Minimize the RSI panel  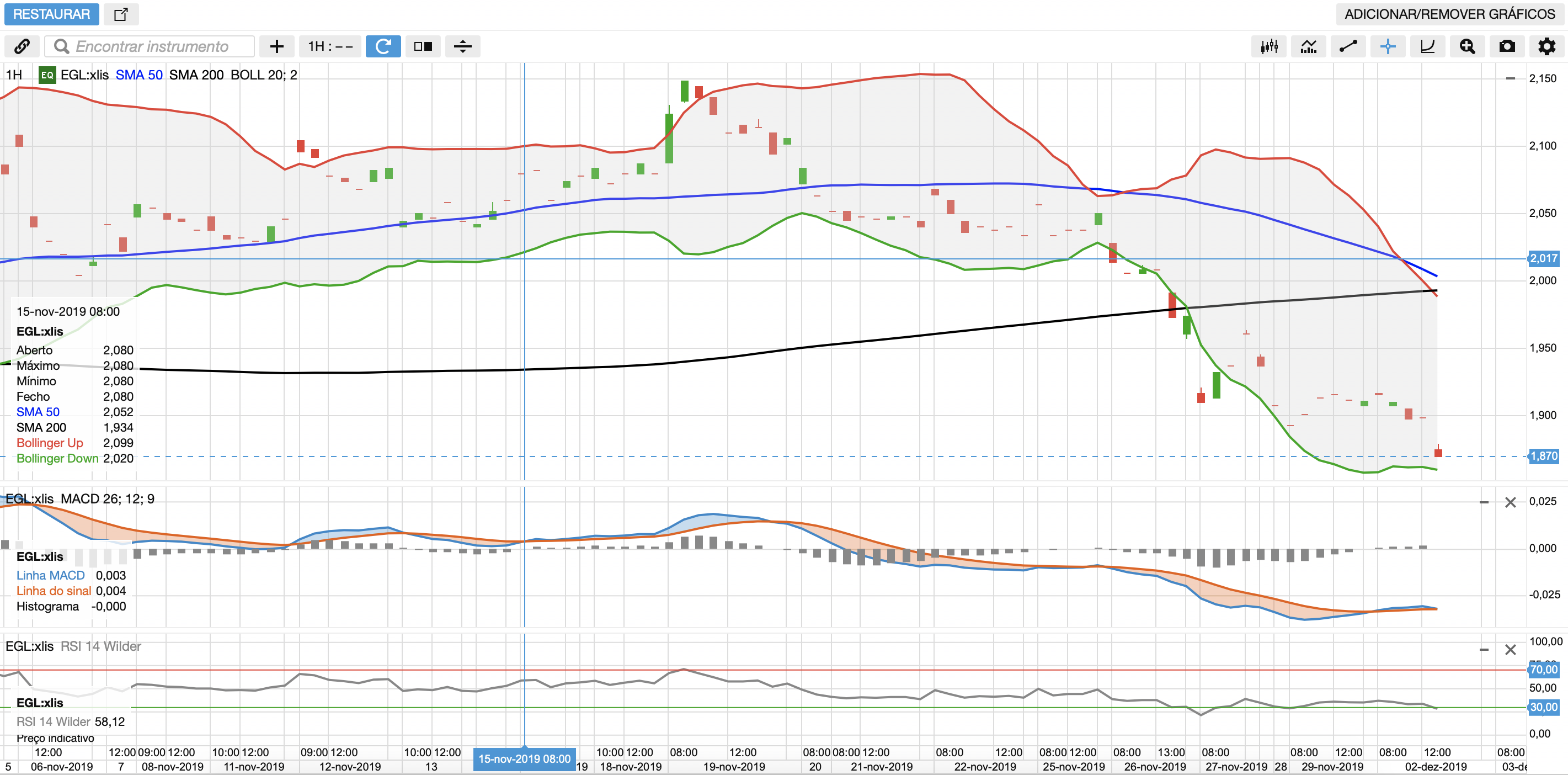(1484, 650)
